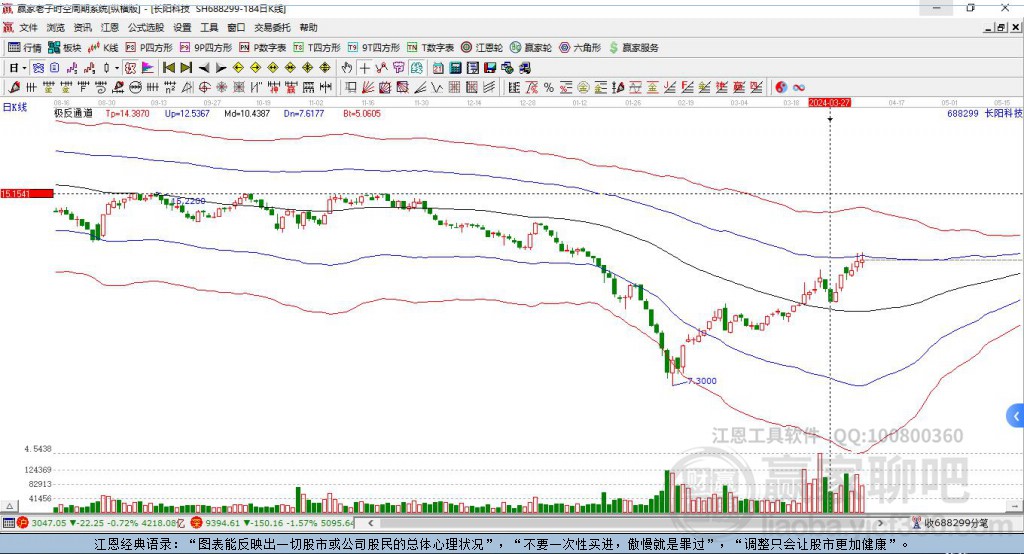
Task: Open the 行情 market quotes view
Action: pyautogui.click(x=24, y=48)
